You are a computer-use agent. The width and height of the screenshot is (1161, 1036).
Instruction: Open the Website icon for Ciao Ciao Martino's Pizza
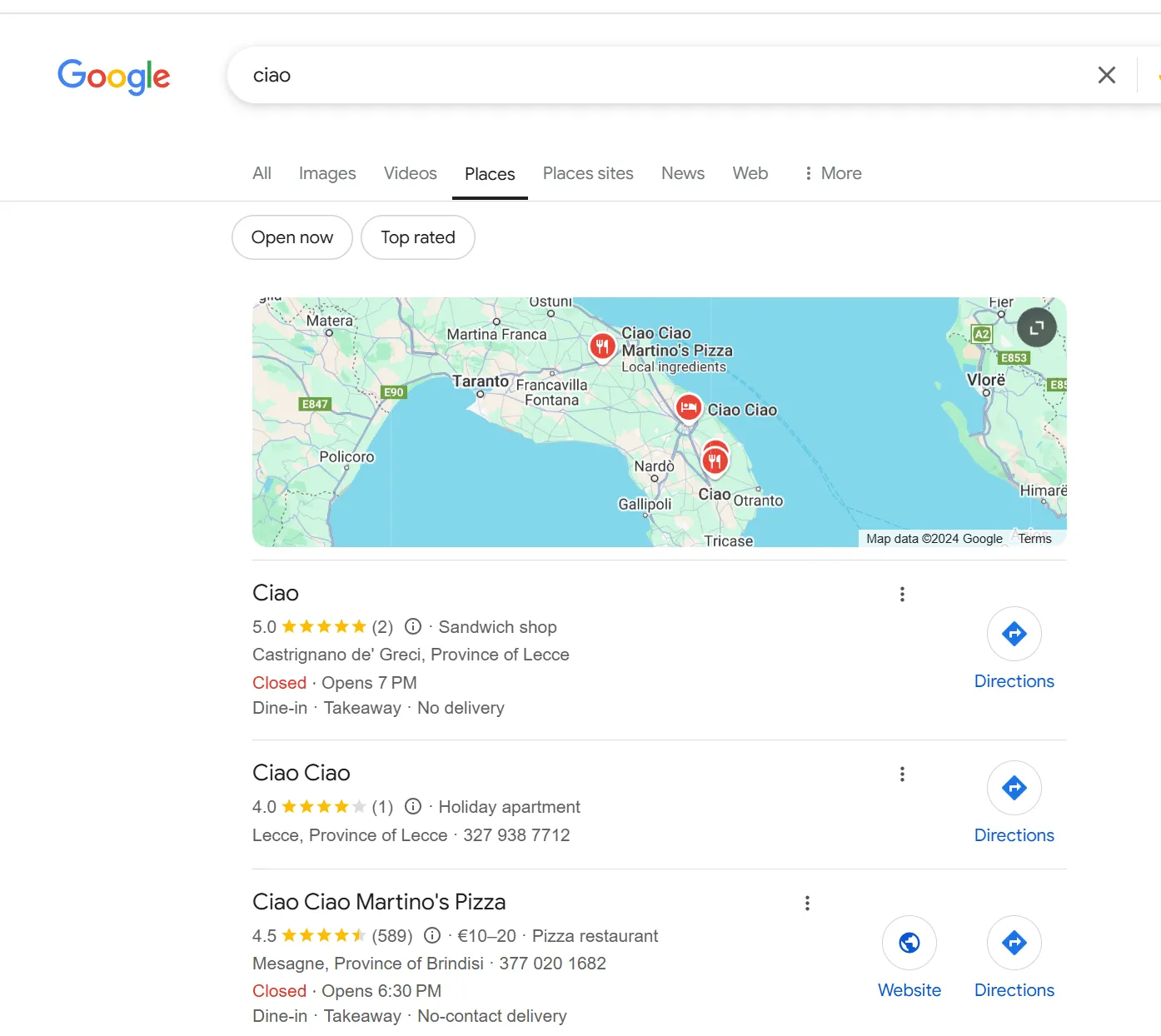909,943
